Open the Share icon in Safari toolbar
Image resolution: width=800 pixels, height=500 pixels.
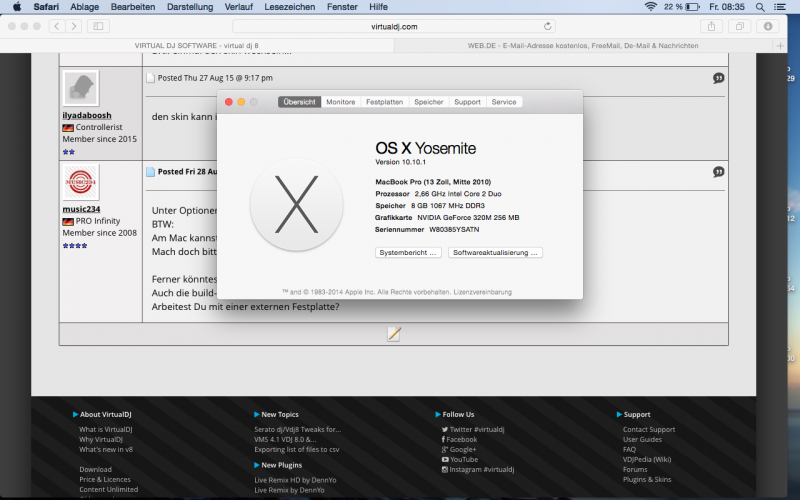(x=712, y=26)
